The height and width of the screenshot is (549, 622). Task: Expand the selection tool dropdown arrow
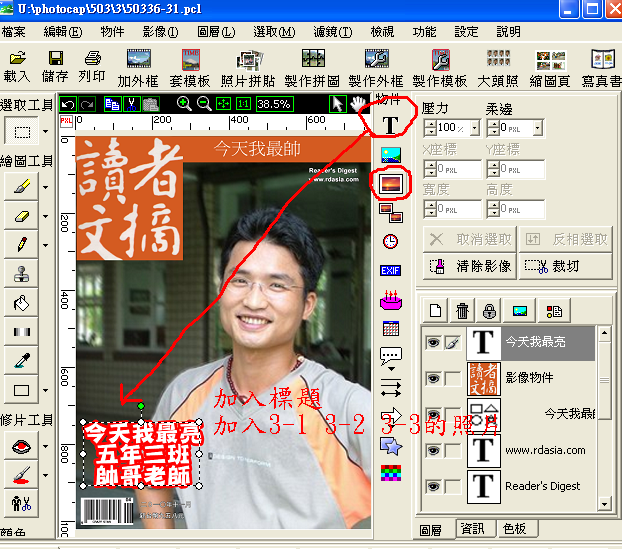[x=46, y=132]
